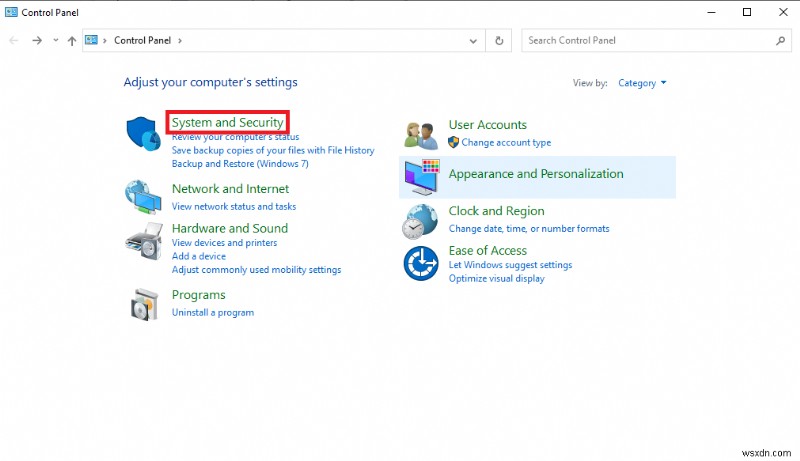Expand the chevron before Control Panel breadcrumb
This screenshot has width=800, height=461.
click(105, 40)
